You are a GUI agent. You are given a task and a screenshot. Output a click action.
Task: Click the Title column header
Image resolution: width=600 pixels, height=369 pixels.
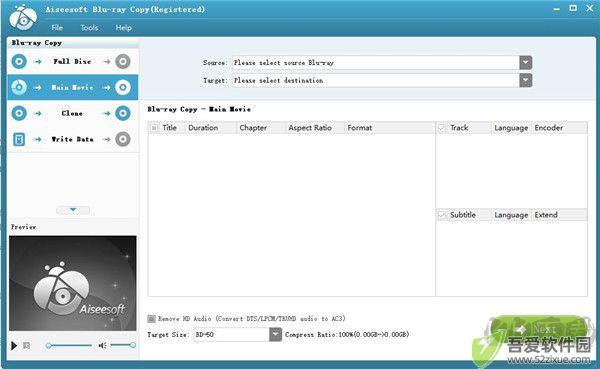pyautogui.click(x=169, y=128)
